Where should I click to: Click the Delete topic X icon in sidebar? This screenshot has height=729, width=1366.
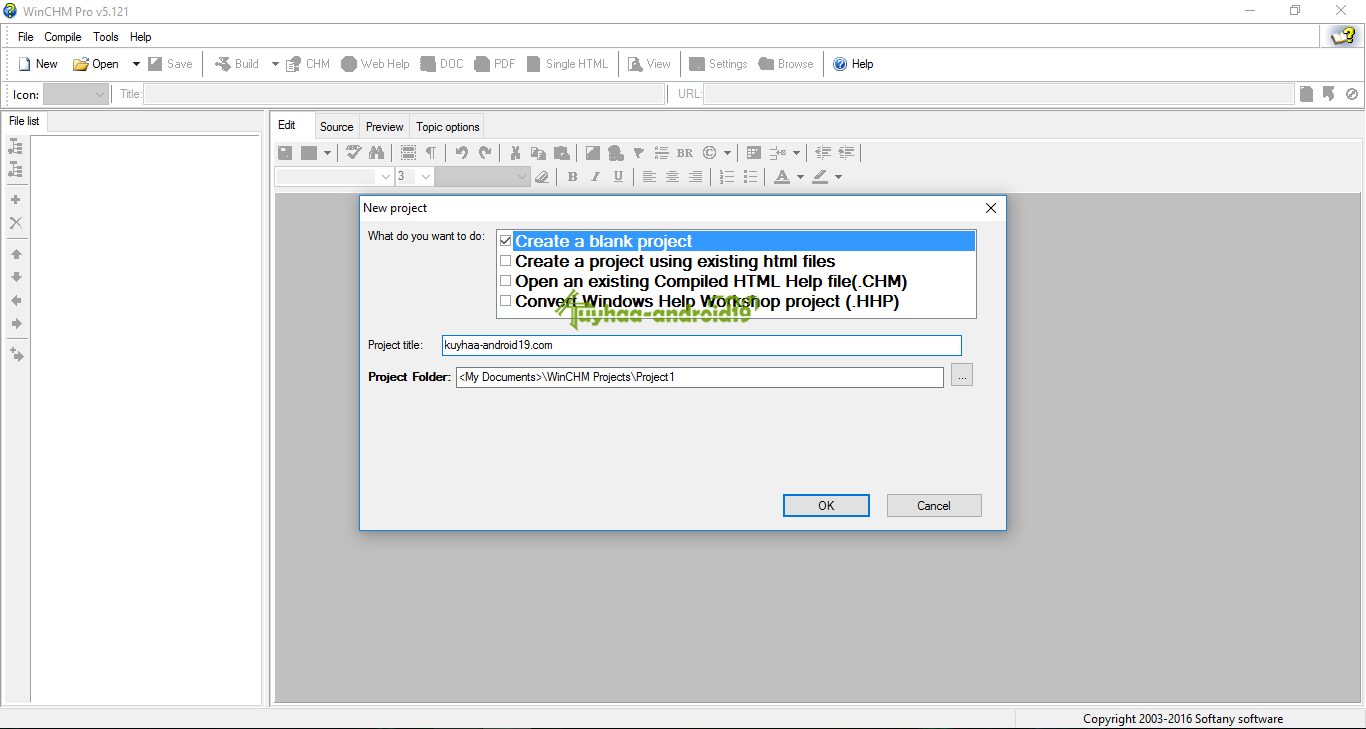(15, 223)
